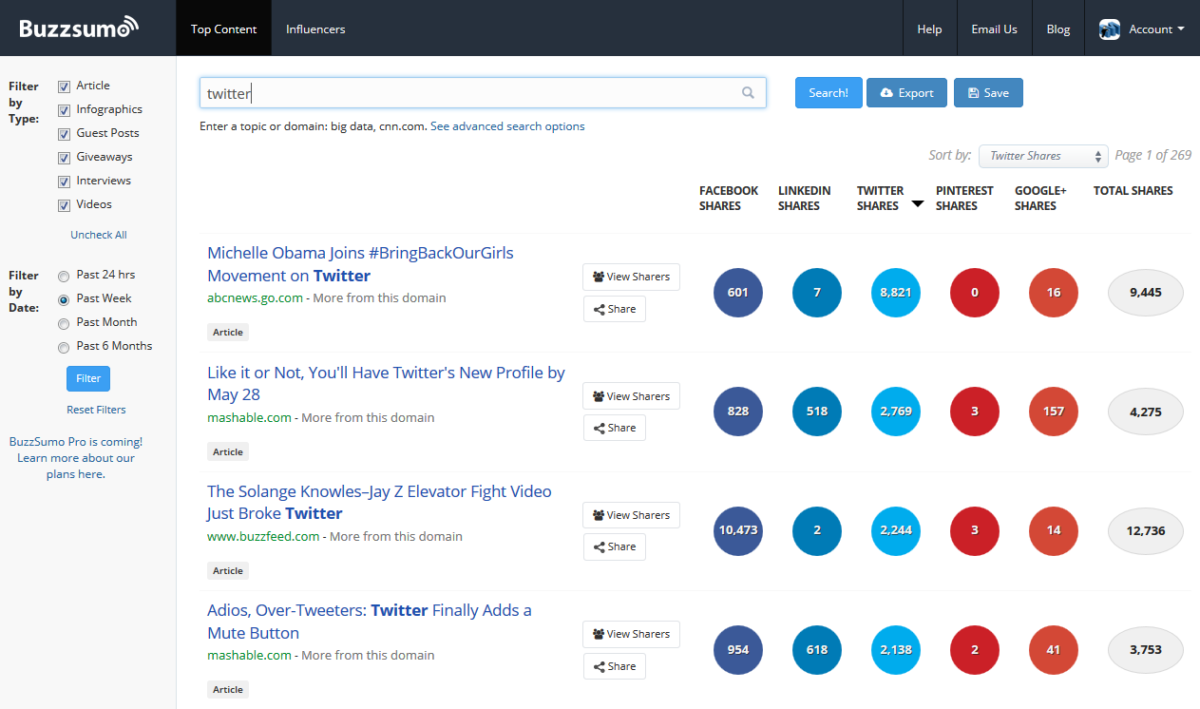Viewport: 1200px width, 709px height.
Task: Click the account avatar icon
Action: pos(1109,29)
